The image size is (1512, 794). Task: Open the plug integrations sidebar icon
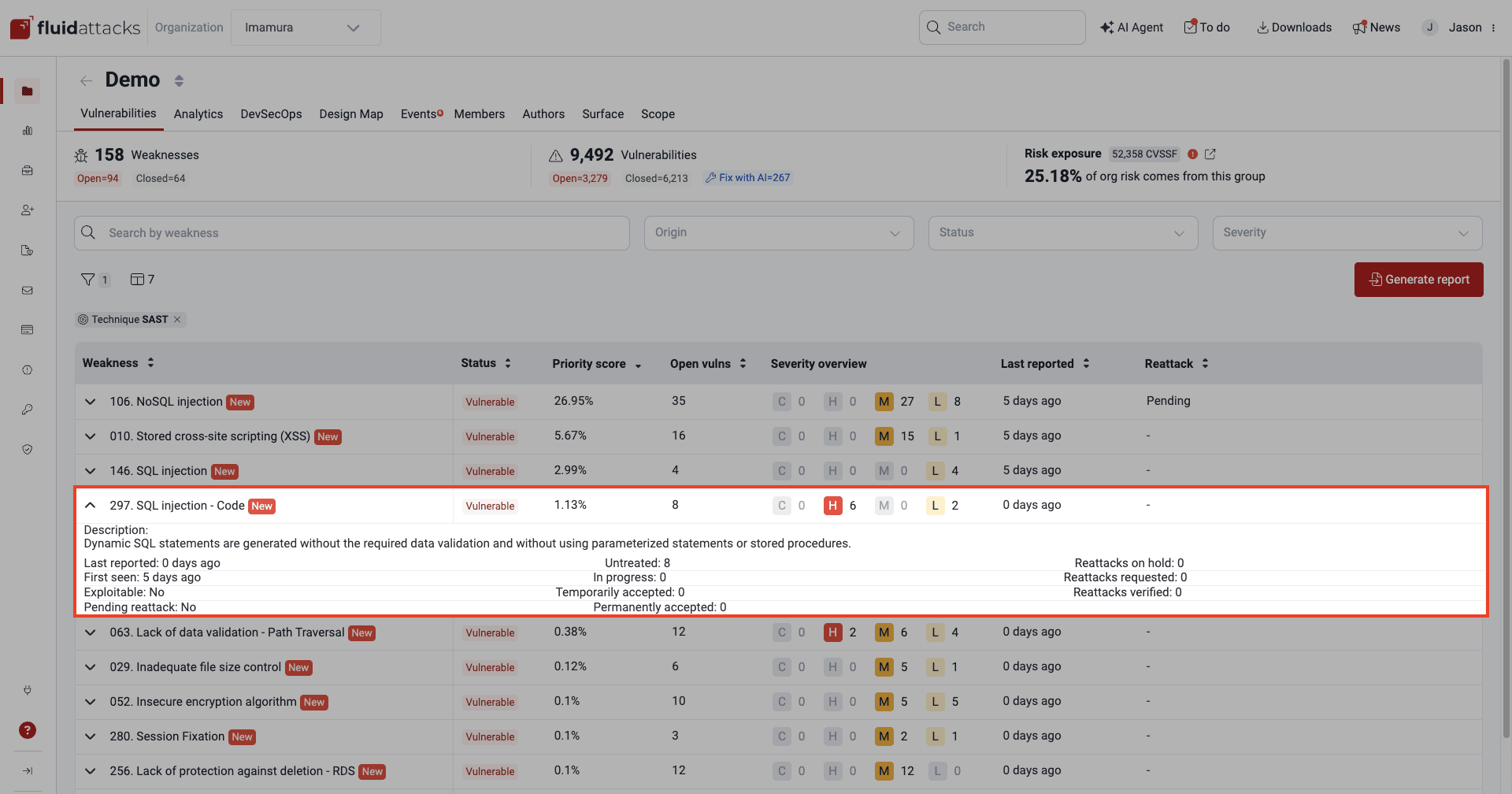point(28,690)
